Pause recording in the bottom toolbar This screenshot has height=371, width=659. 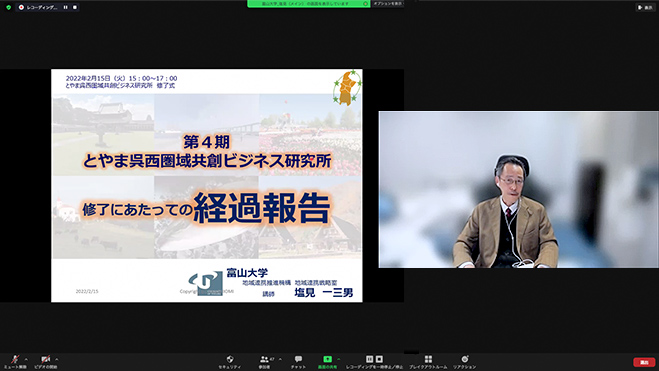coord(369,359)
